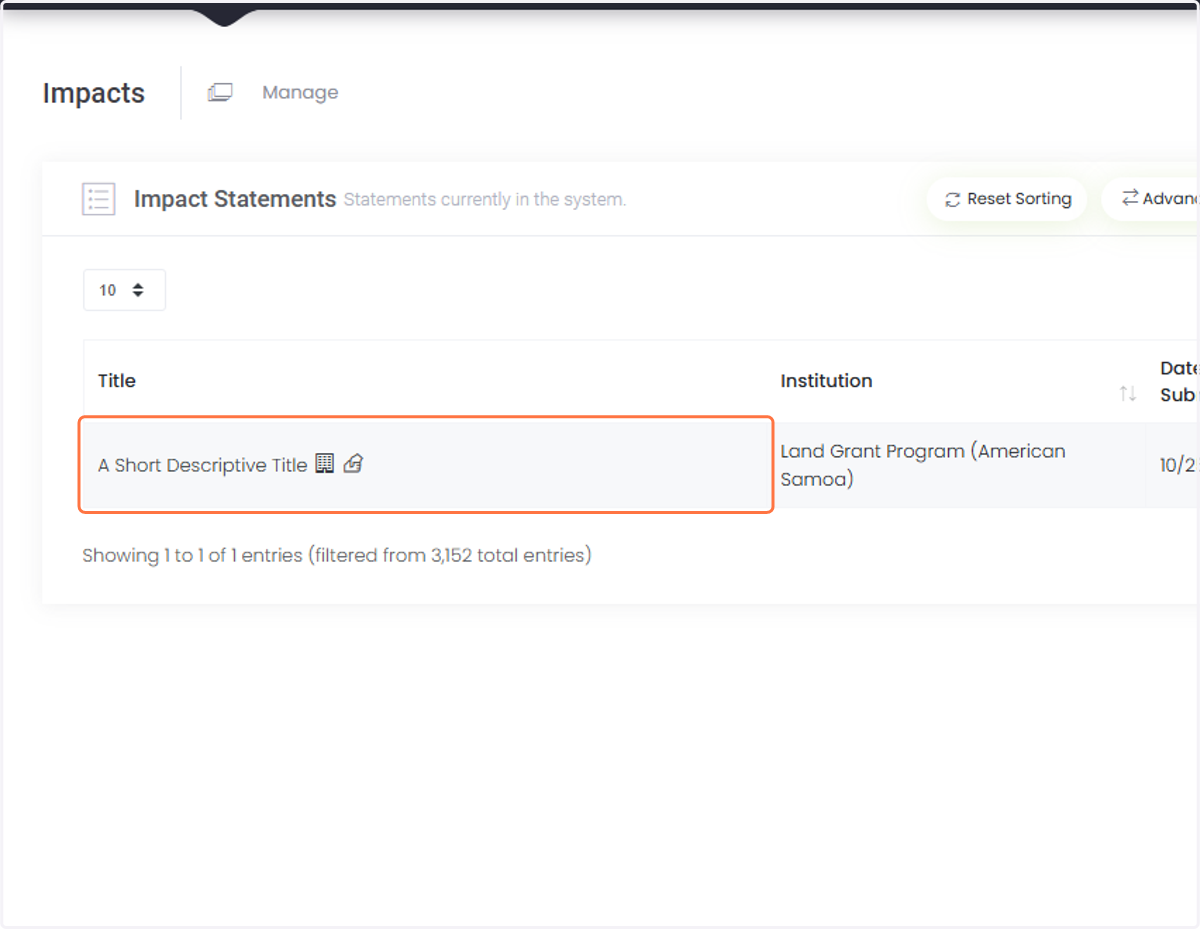Click the building icon after the title
Viewport: 1200px width, 929px height.
[324, 463]
